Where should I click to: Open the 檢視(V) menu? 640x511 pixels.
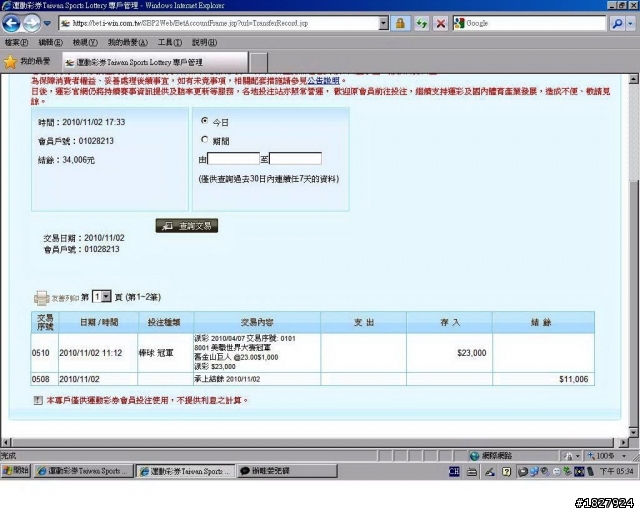pyautogui.click(x=85, y=42)
